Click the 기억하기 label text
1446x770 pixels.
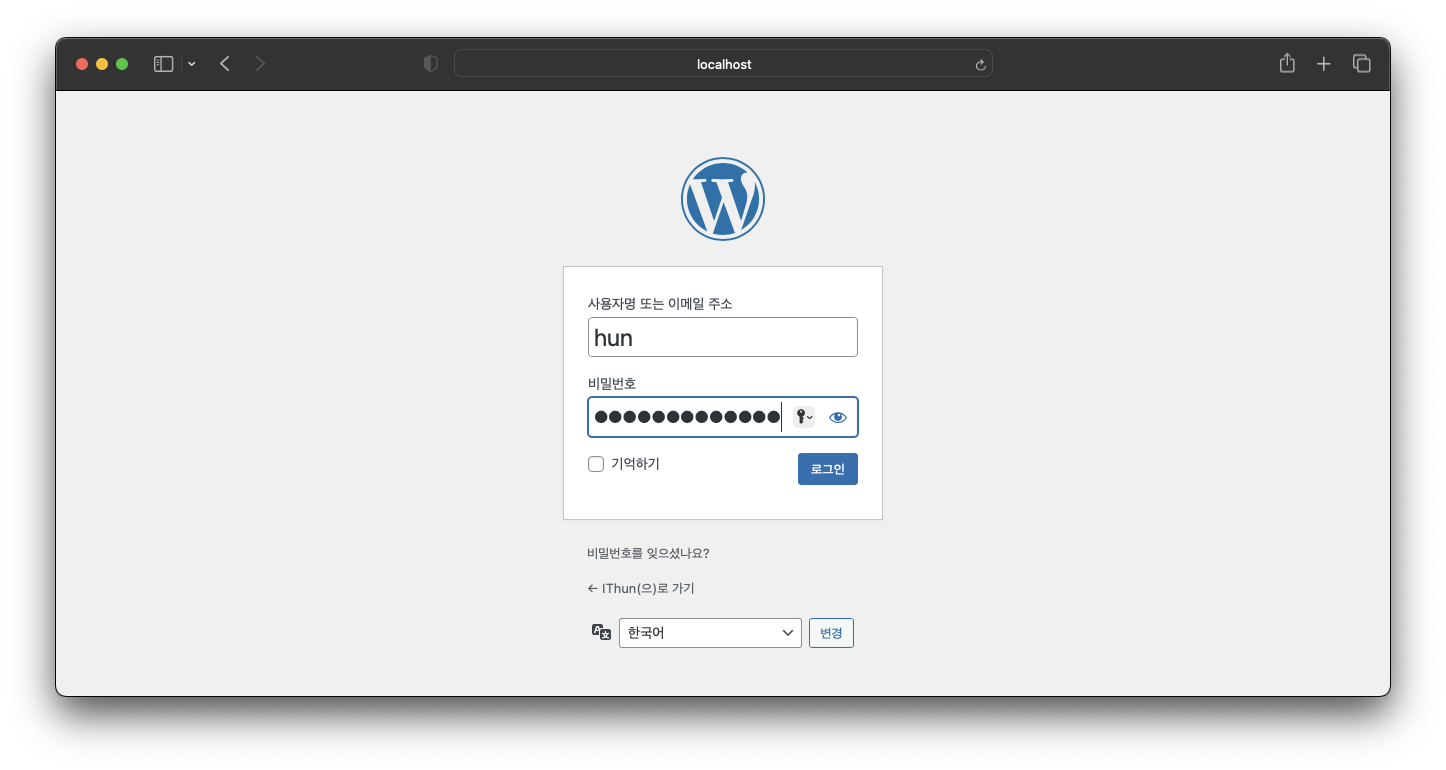coord(635,463)
